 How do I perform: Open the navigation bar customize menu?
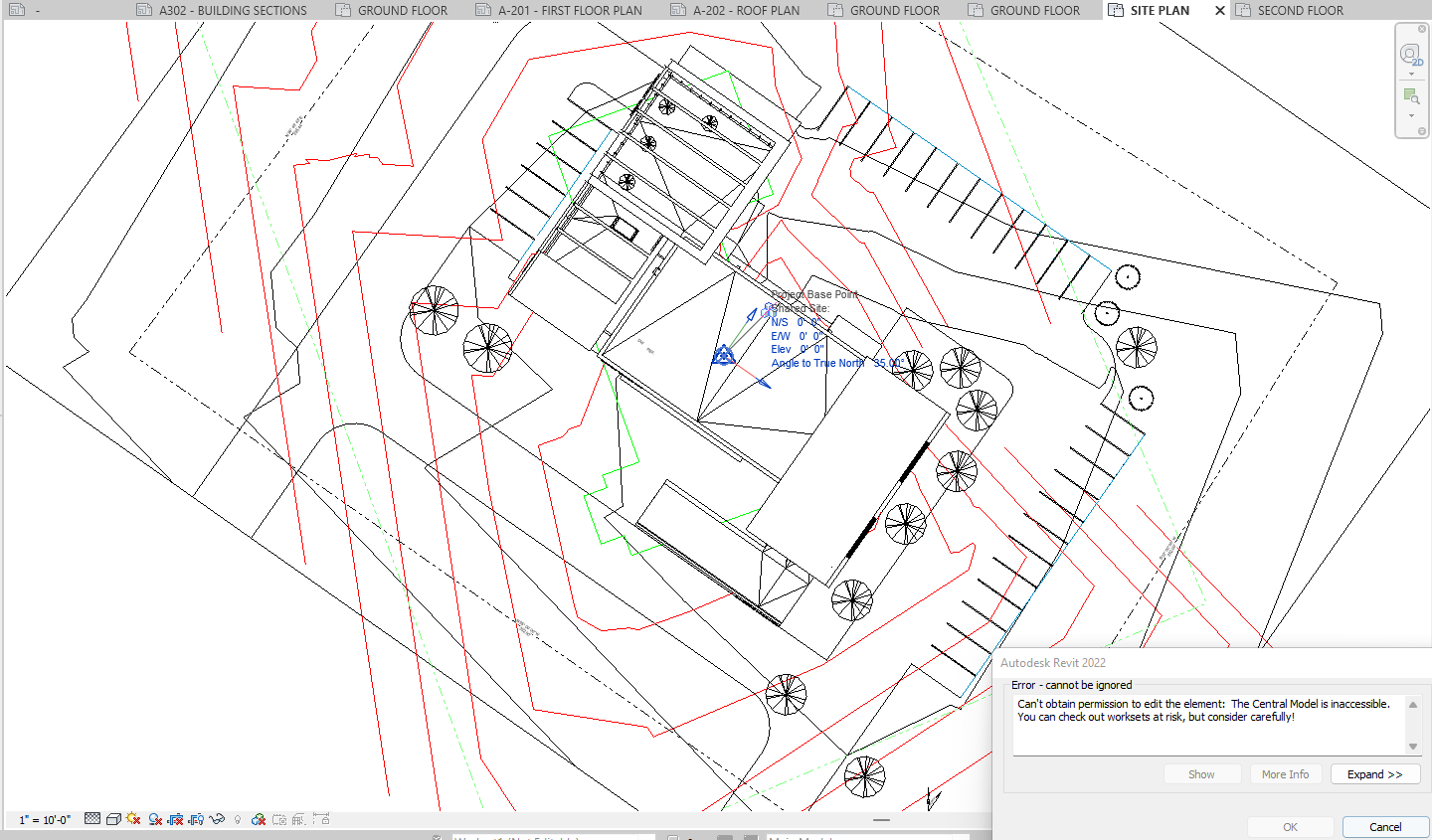point(1422,131)
